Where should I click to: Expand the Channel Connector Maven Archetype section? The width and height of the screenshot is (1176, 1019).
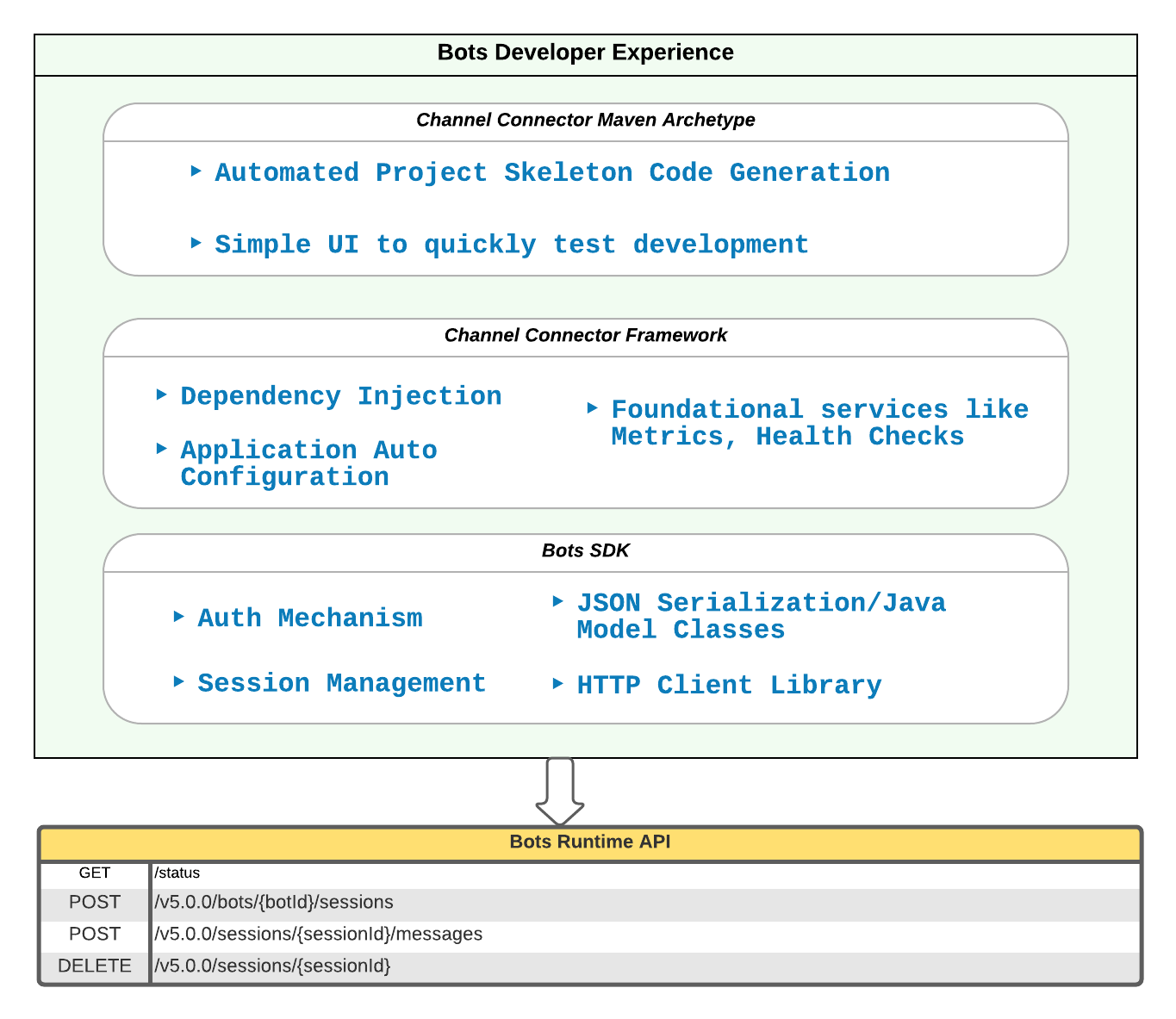586,121
